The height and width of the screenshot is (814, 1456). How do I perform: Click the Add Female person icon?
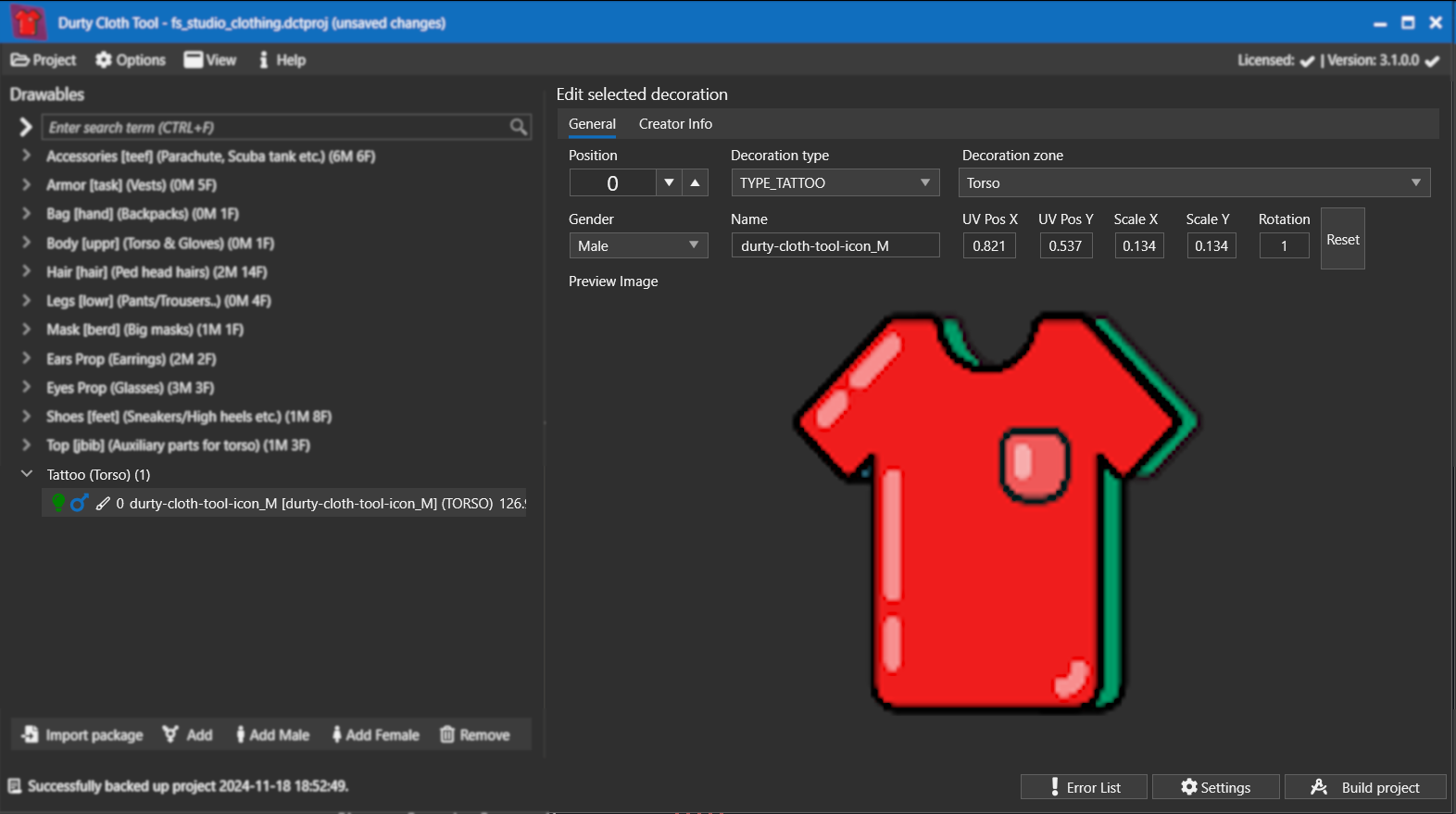click(x=337, y=734)
